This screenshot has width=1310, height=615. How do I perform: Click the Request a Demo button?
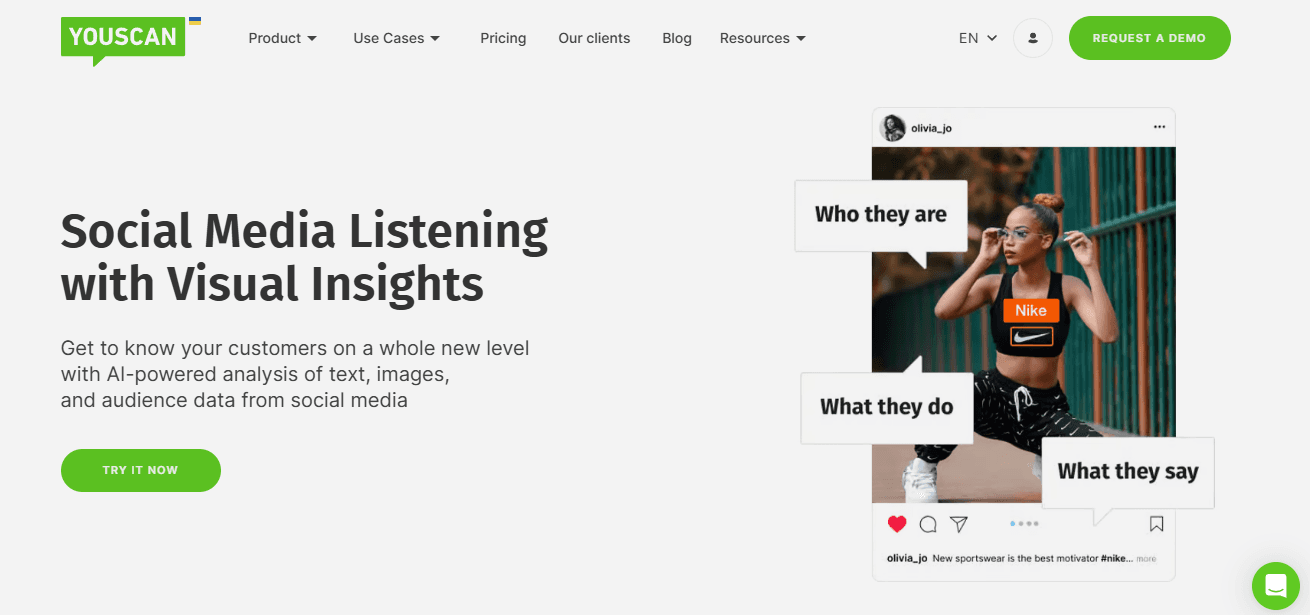(1149, 38)
